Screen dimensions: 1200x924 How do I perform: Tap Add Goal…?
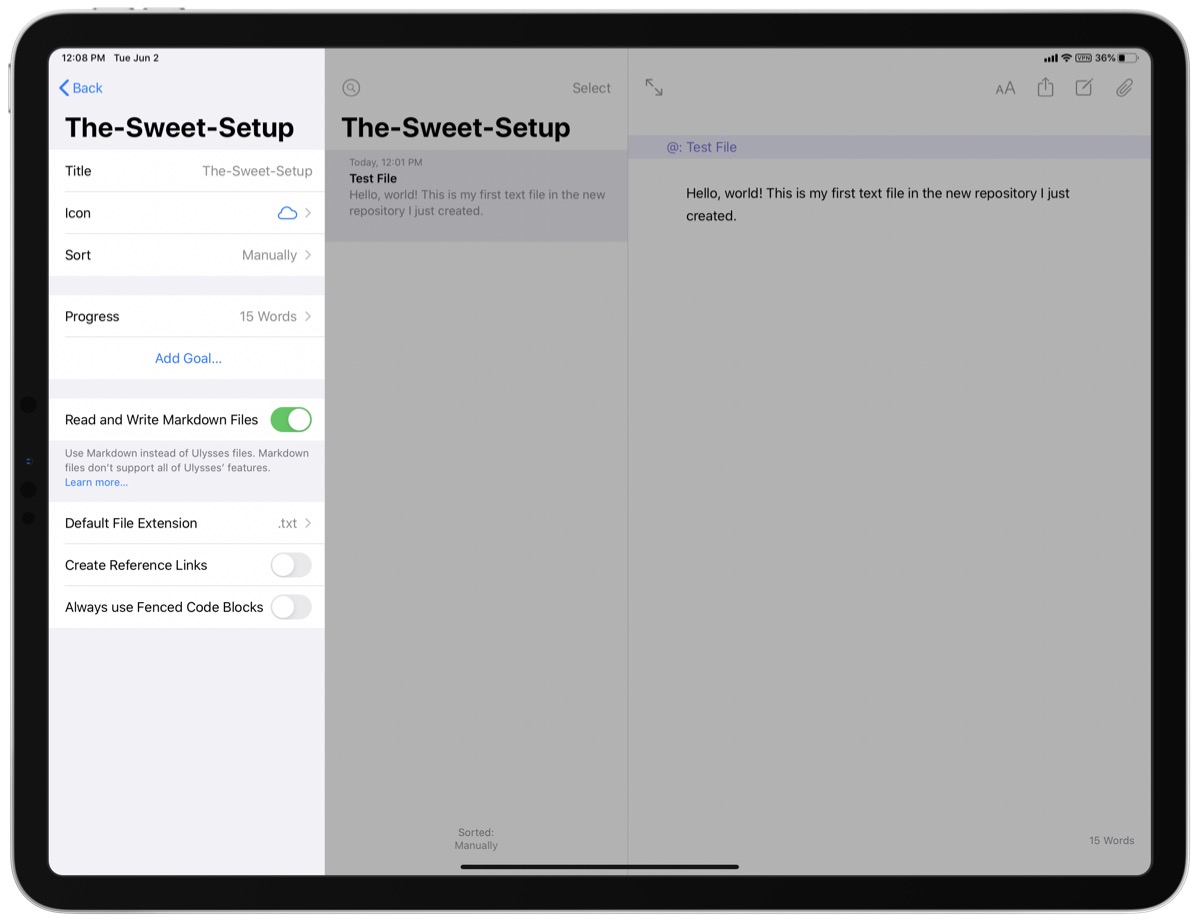(188, 358)
